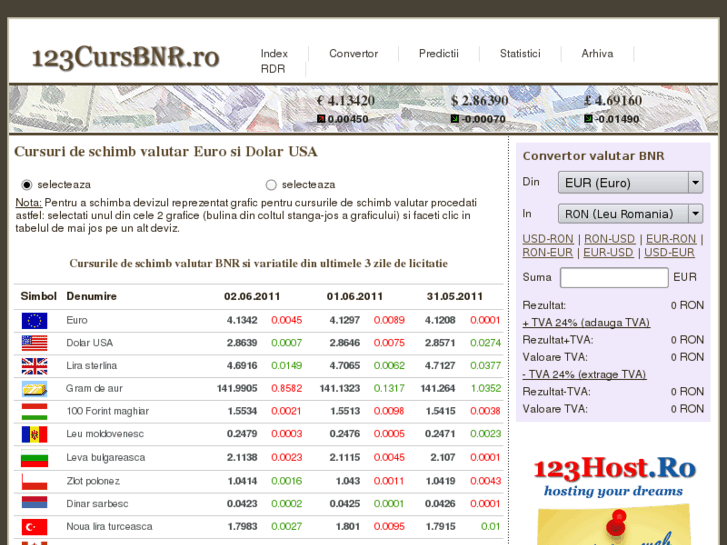Open the 123Host.Ro advertisement banner
The width and height of the screenshot is (727, 545).
614,499
